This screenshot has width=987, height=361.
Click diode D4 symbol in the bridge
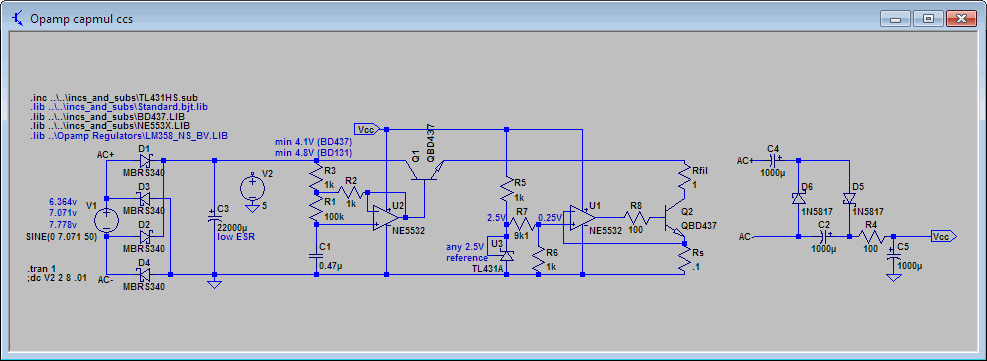[x=145, y=274]
